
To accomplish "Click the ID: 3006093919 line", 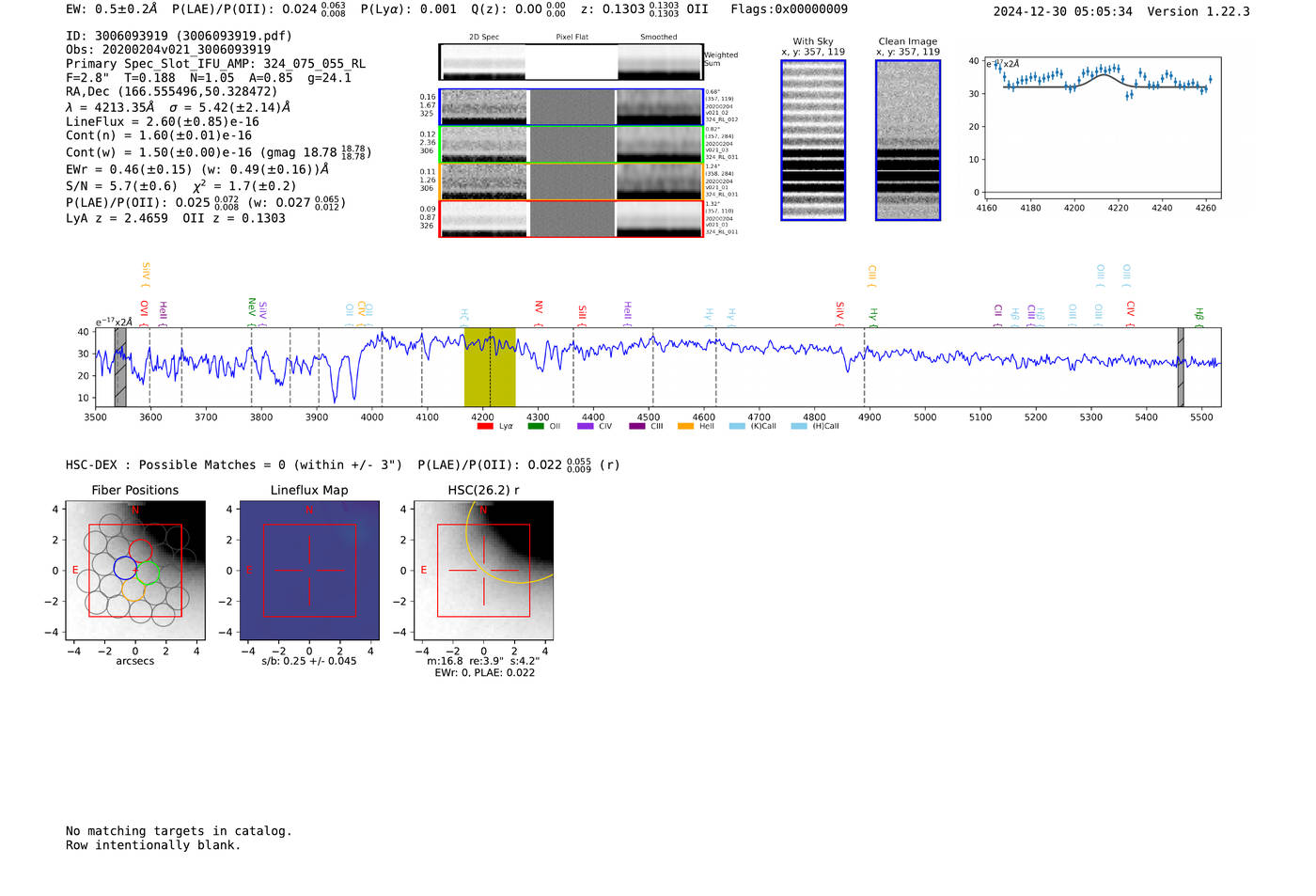I will point(179,36).
